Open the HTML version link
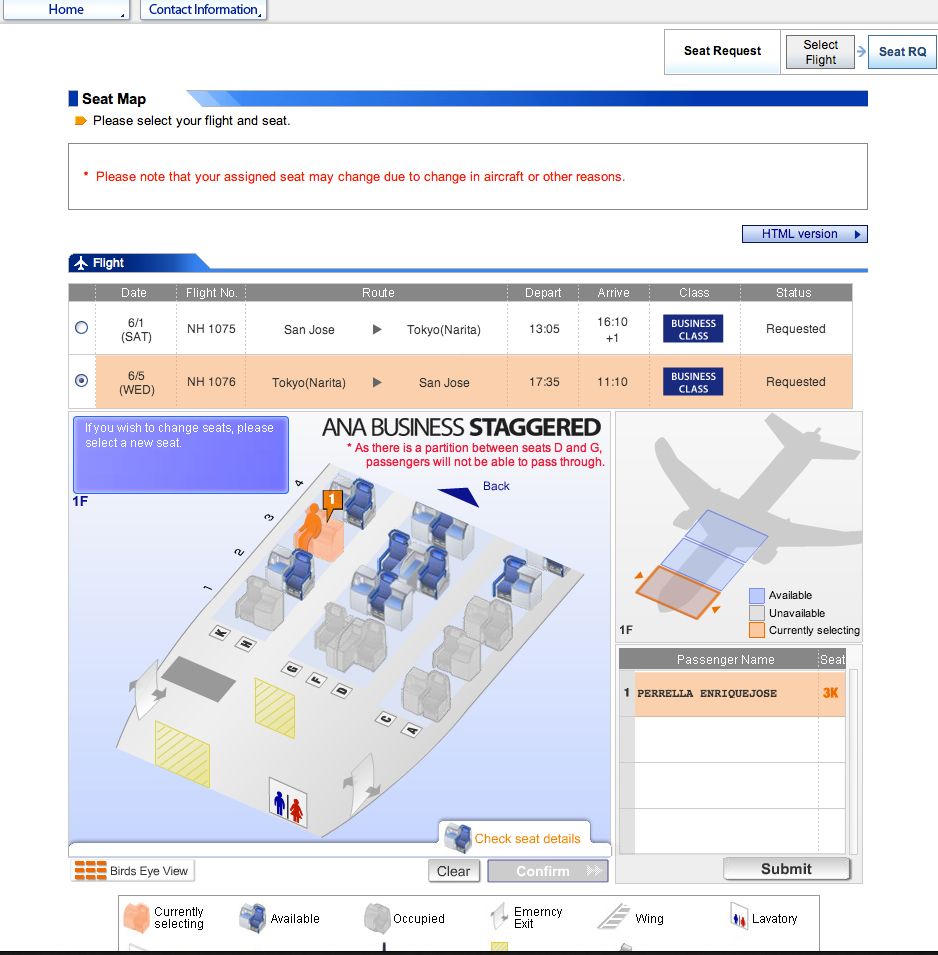The image size is (938, 955). tap(805, 234)
